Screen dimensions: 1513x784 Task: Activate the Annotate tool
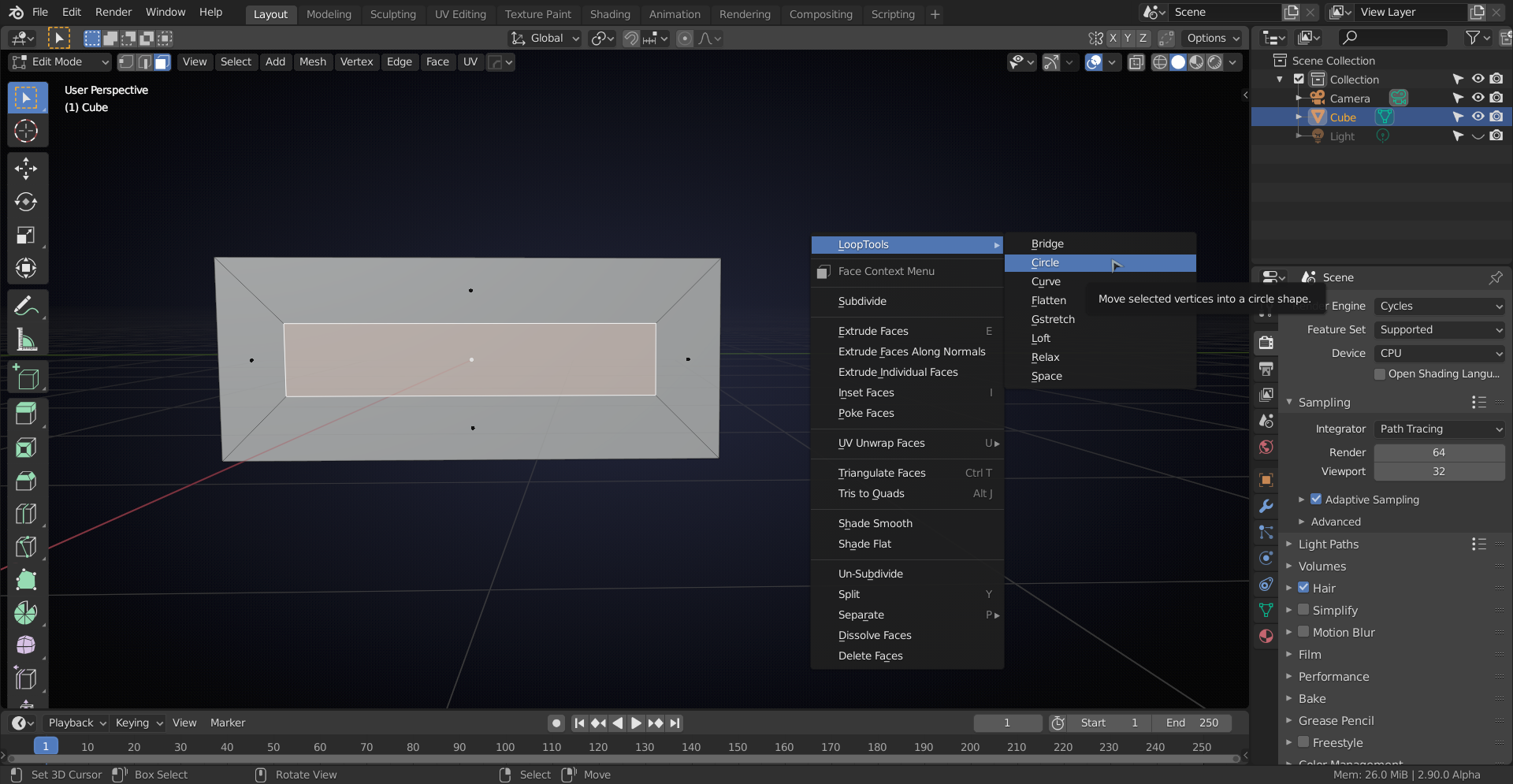[x=27, y=304]
